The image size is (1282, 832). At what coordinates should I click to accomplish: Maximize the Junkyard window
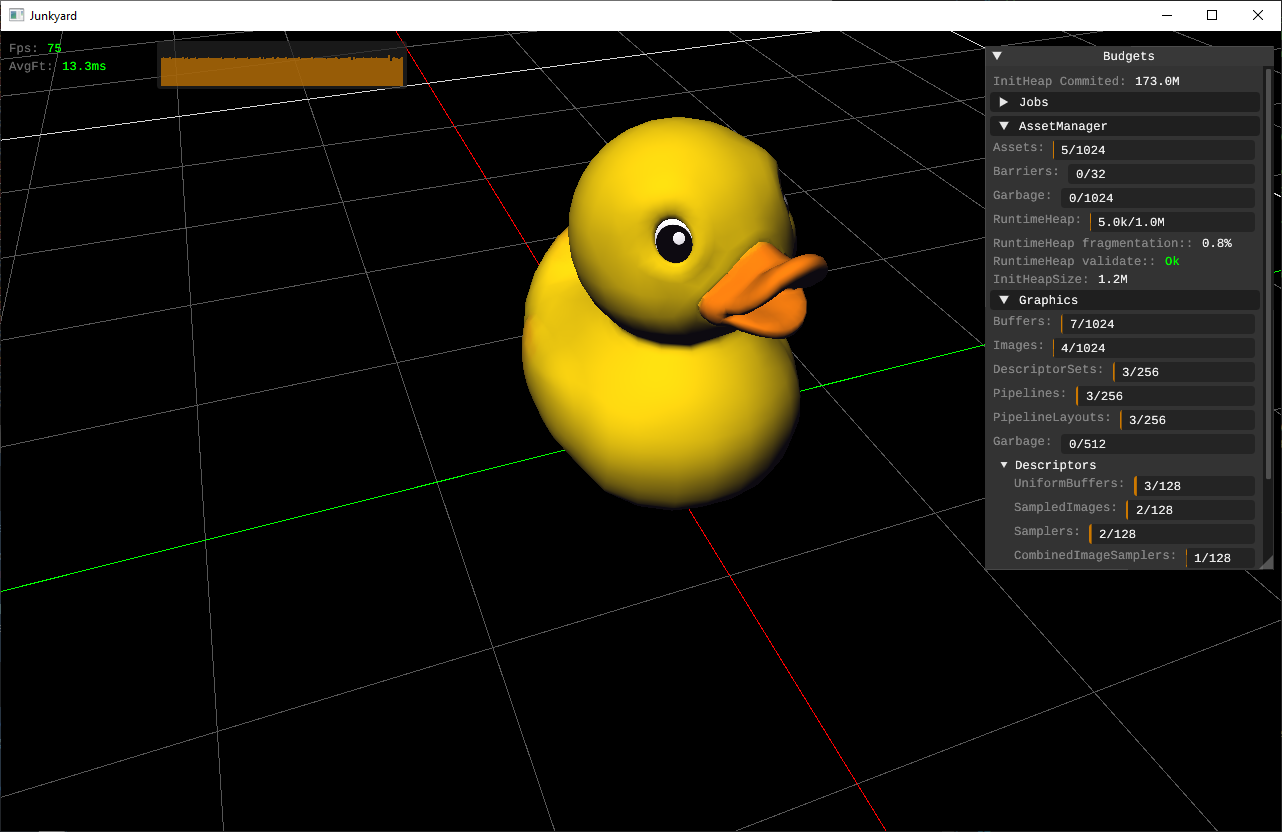(1212, 15)
